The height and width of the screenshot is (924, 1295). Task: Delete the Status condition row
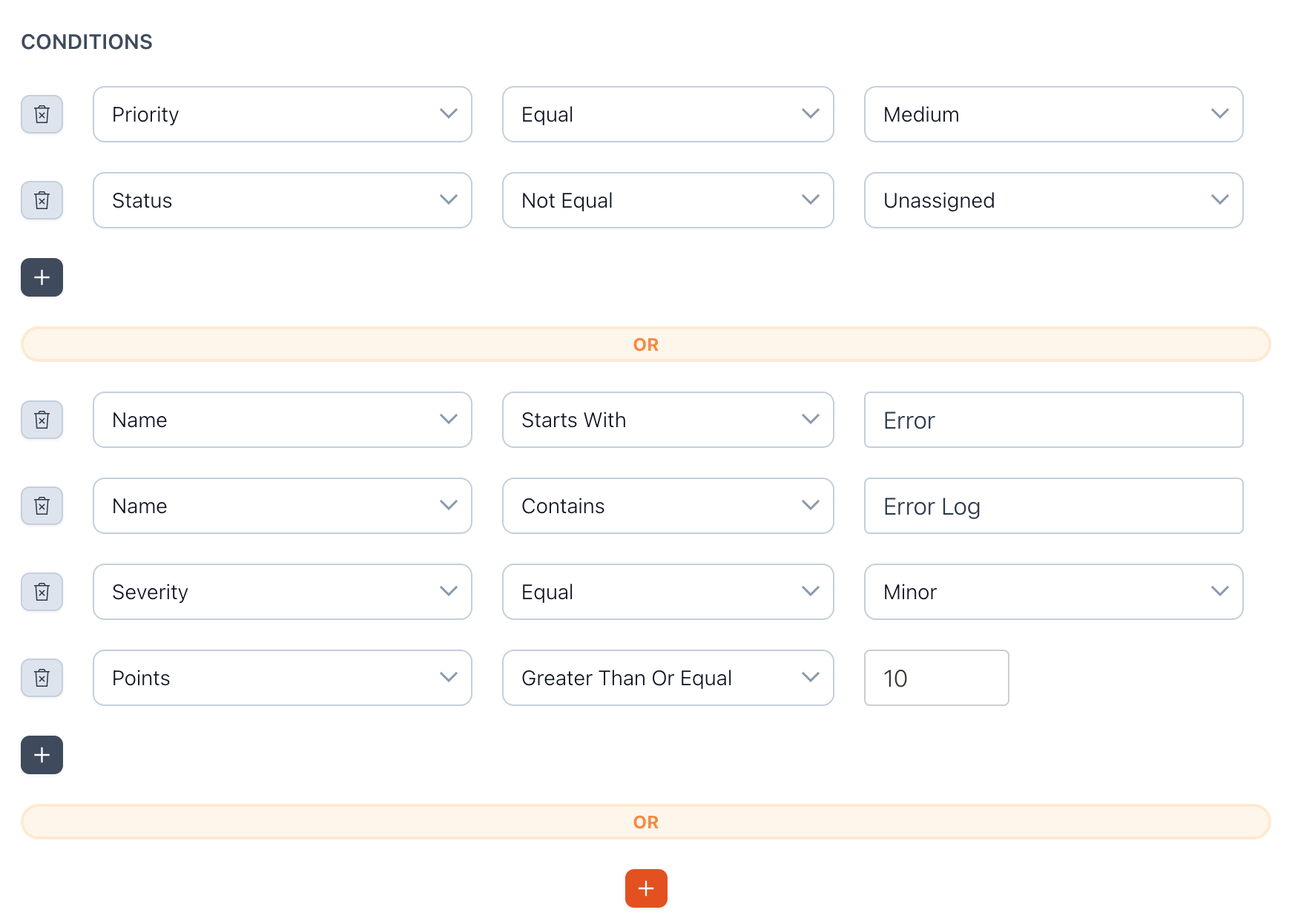coord(42,200)
